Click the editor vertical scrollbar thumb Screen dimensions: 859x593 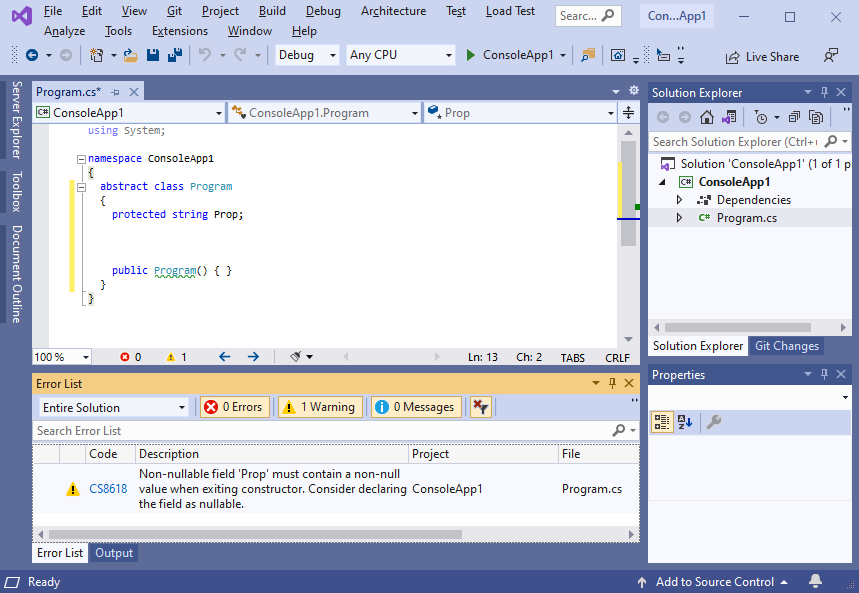(x=628, y=193)
